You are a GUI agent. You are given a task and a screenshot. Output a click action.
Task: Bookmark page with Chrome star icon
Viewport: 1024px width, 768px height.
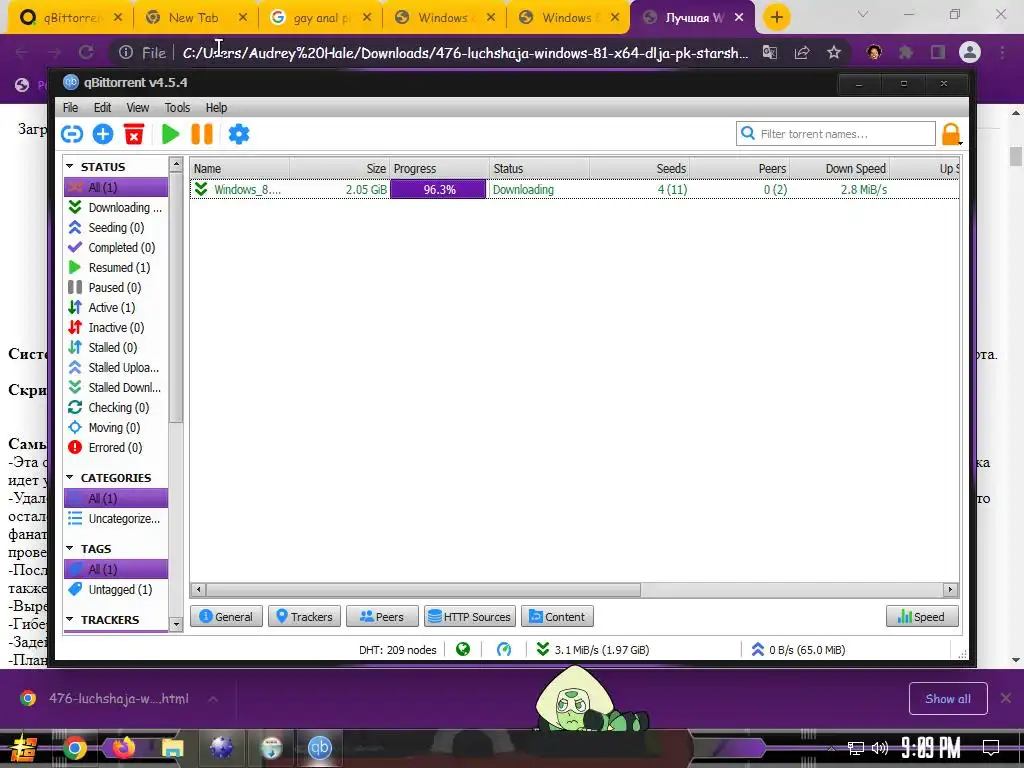tap(834, 52)
